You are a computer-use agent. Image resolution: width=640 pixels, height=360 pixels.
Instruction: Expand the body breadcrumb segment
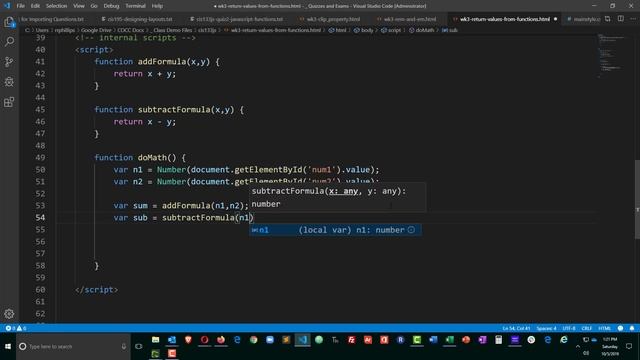pos(364,30)
